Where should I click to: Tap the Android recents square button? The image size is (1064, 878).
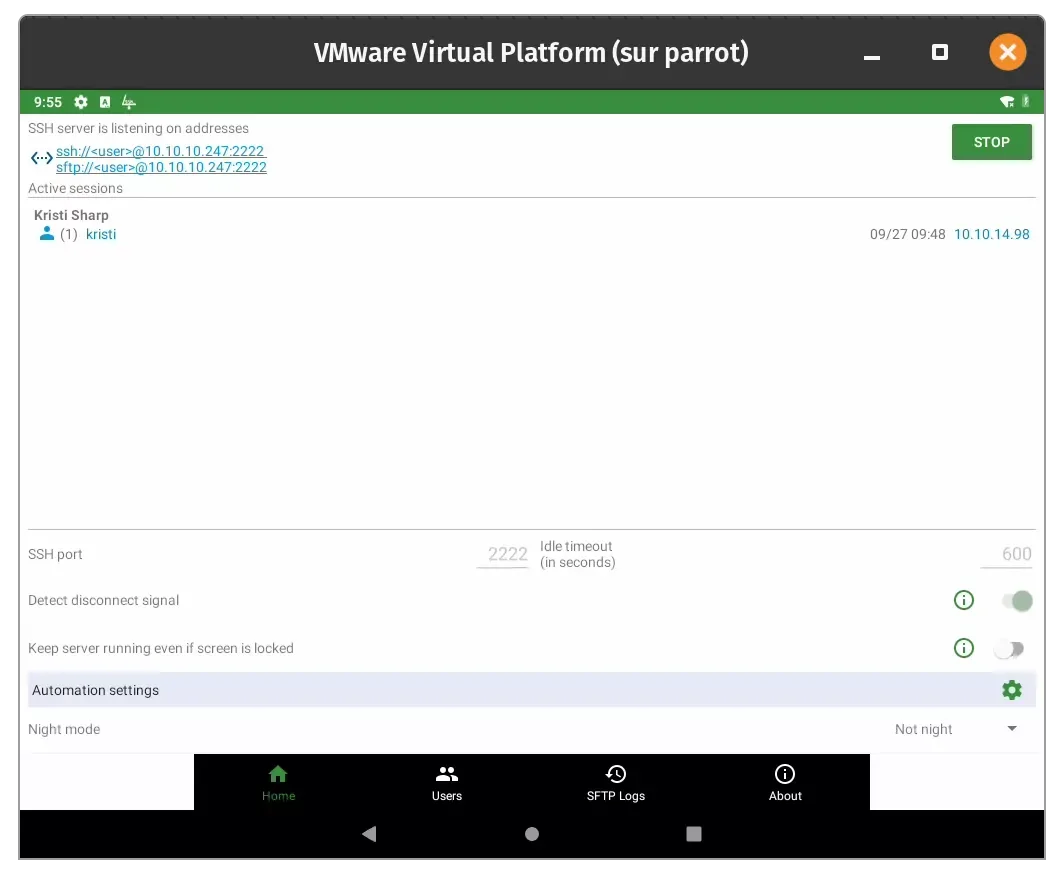coord(694,834)
